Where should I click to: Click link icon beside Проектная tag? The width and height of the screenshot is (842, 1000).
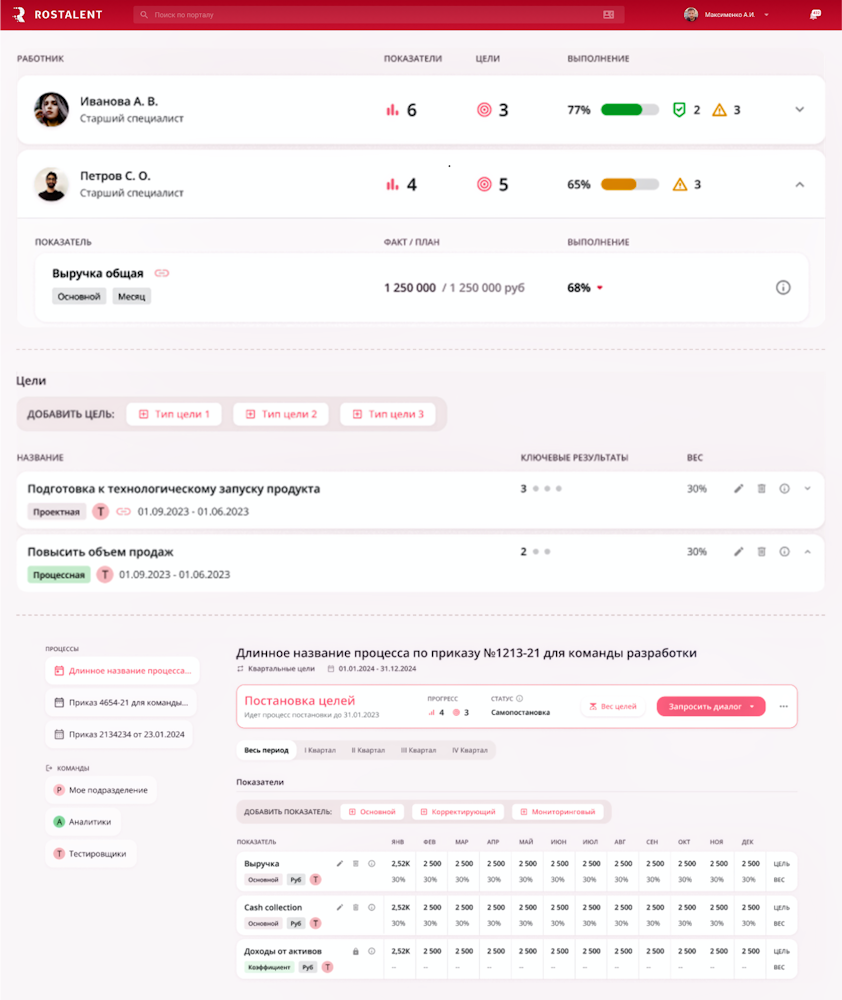coord(123,511)
